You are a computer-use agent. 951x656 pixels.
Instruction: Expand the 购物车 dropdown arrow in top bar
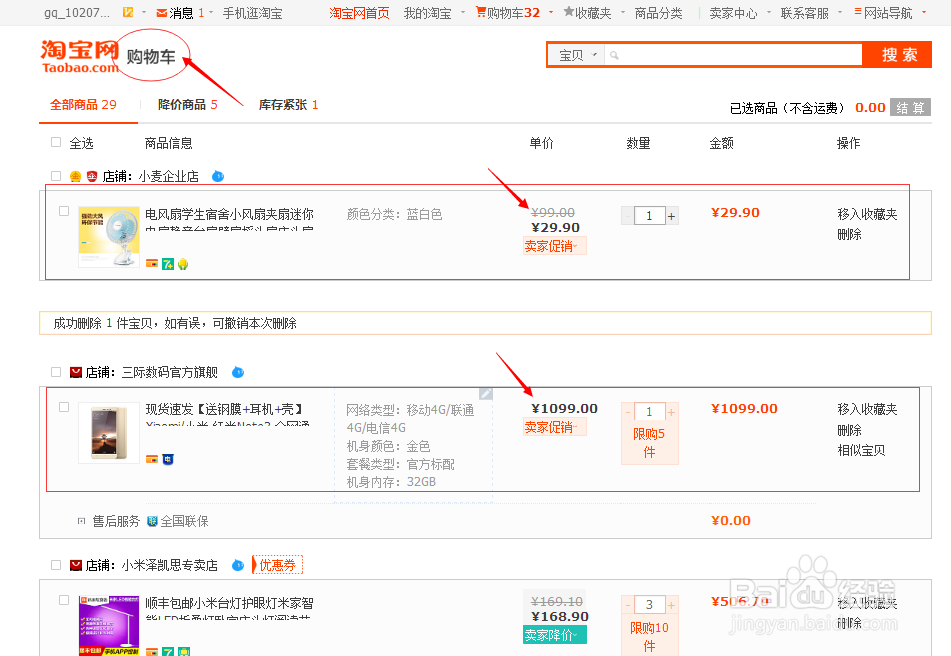[x=551, y=12]
